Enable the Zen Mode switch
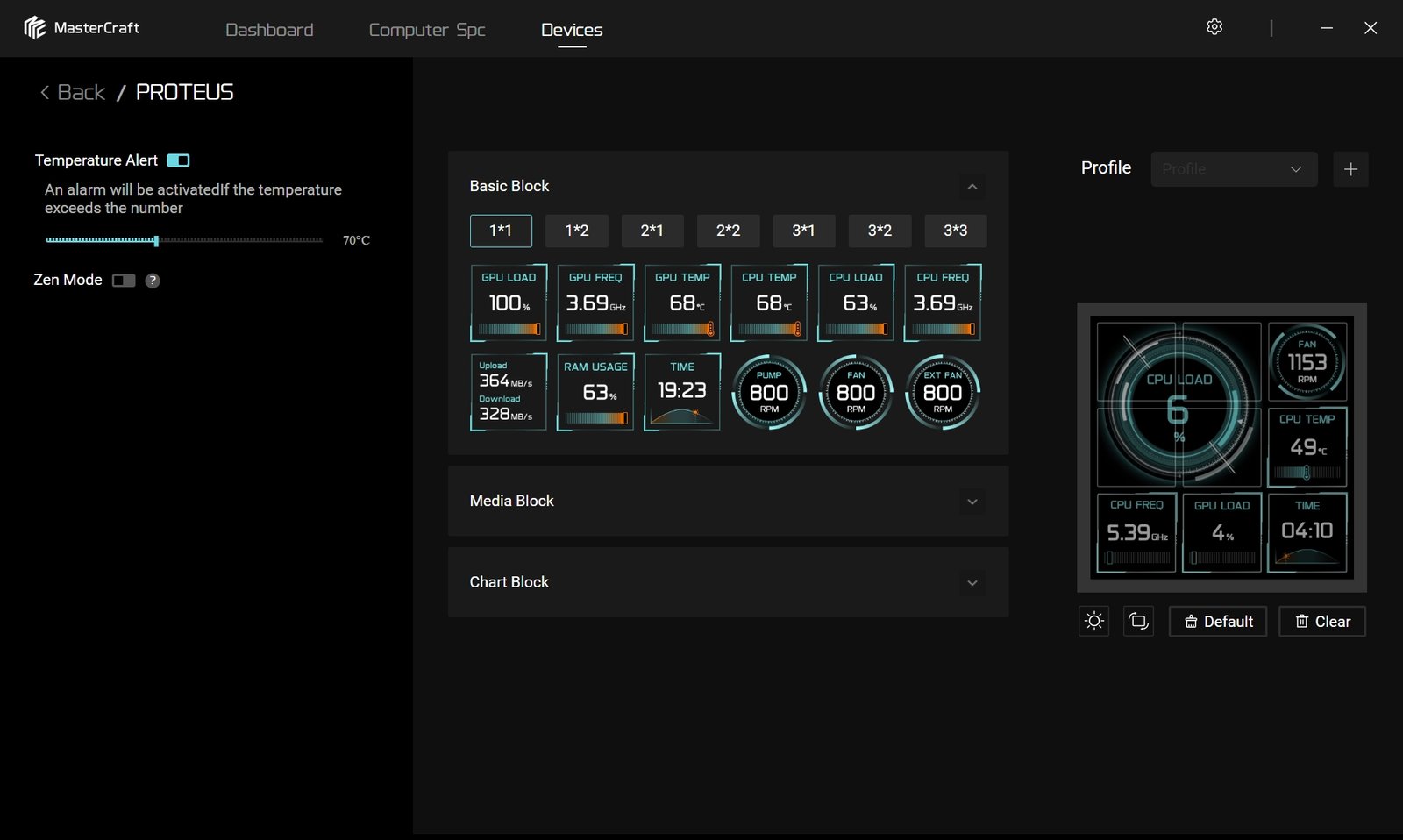Image resolution: width=1403 pixels, height=840 pixels. pos(124,281)
